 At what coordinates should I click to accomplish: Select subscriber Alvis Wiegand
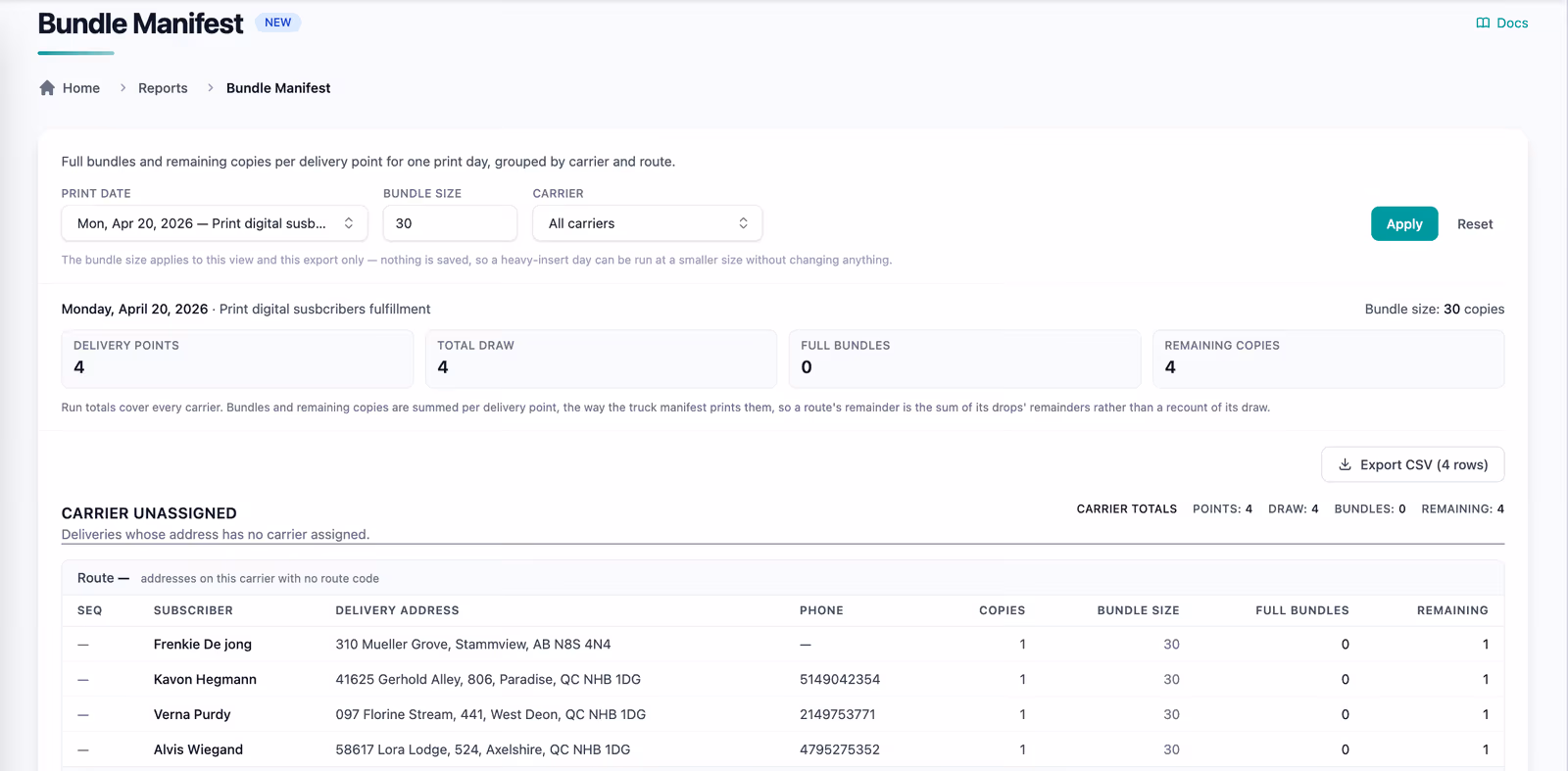(198, 750)
